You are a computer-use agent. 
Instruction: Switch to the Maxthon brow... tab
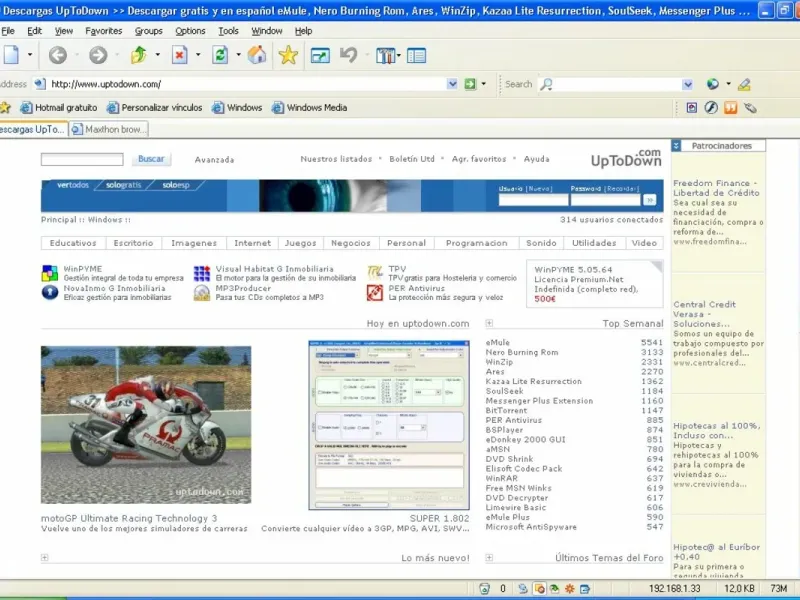point(109,130)
